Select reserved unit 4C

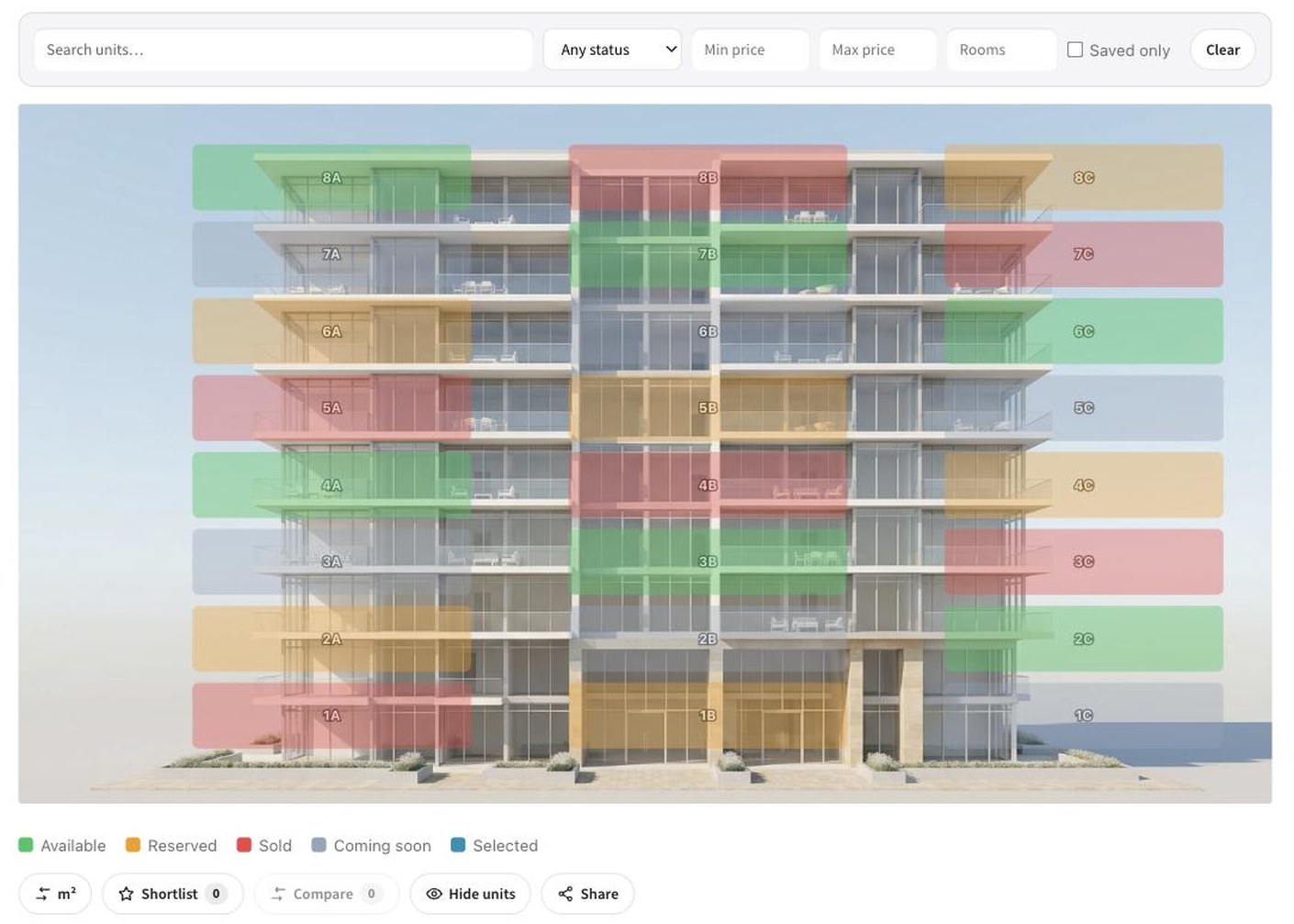(x=1084, y=484)
